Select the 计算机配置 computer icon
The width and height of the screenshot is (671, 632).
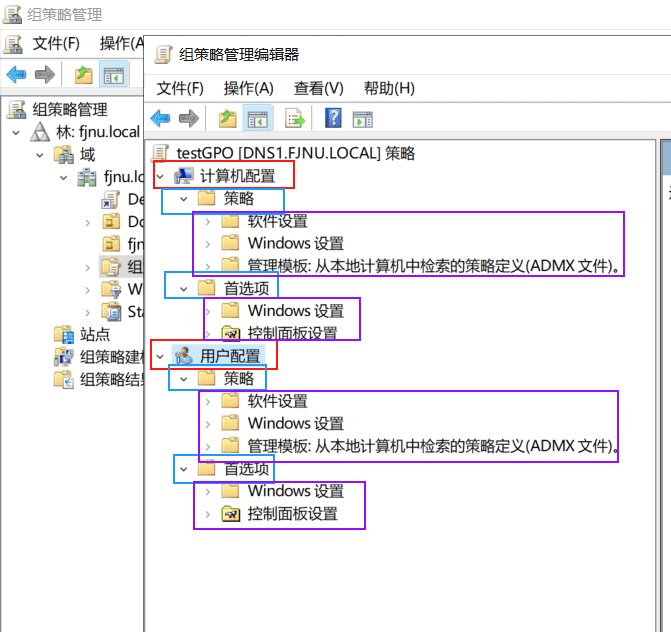click(184, 176)
